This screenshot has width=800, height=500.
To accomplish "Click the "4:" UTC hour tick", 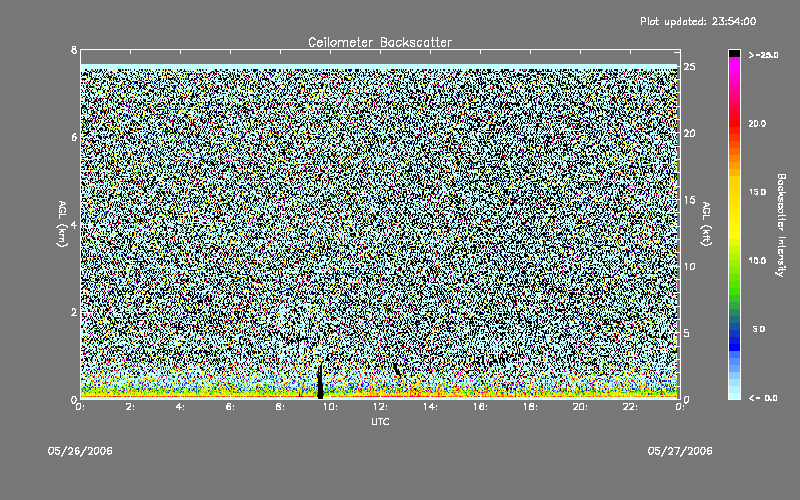I will click(180, 407).
